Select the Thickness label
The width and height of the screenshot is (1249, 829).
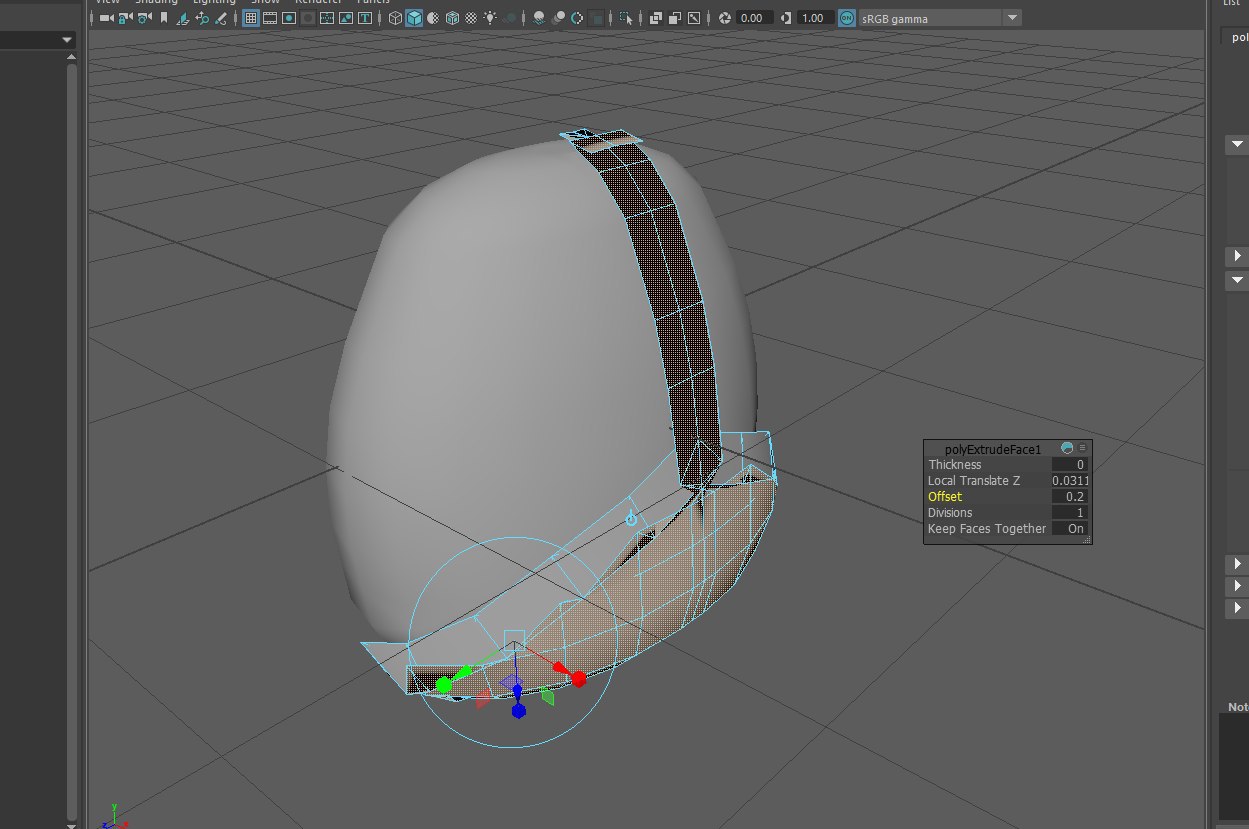pyautogui.click(x=955, y=465)
